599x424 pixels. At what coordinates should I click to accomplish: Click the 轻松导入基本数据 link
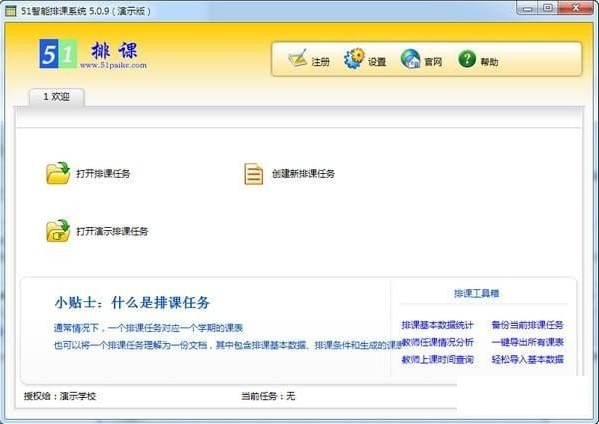click(528, 359)
